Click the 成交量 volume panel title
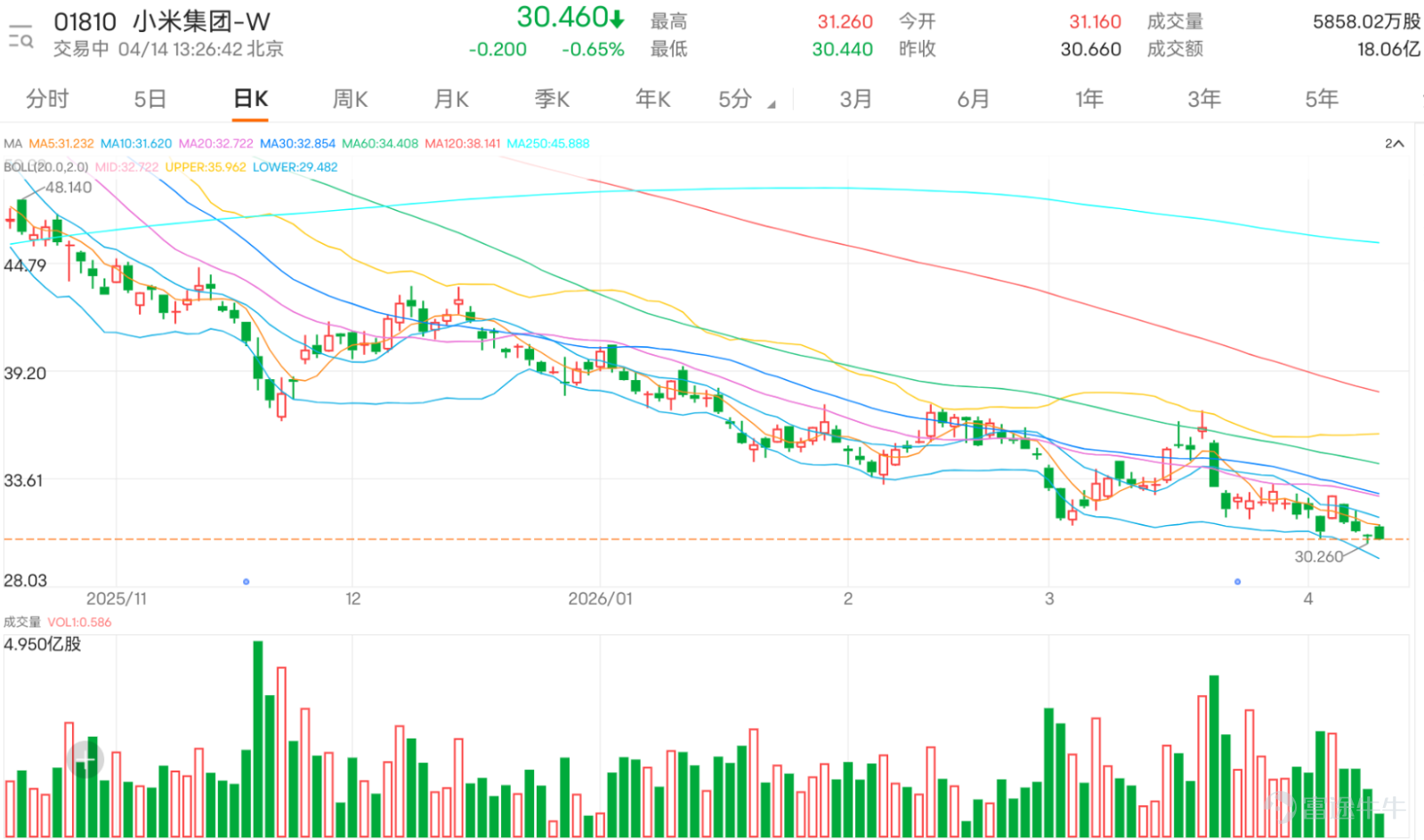The image size is (1424, 840). coord(22,622)
